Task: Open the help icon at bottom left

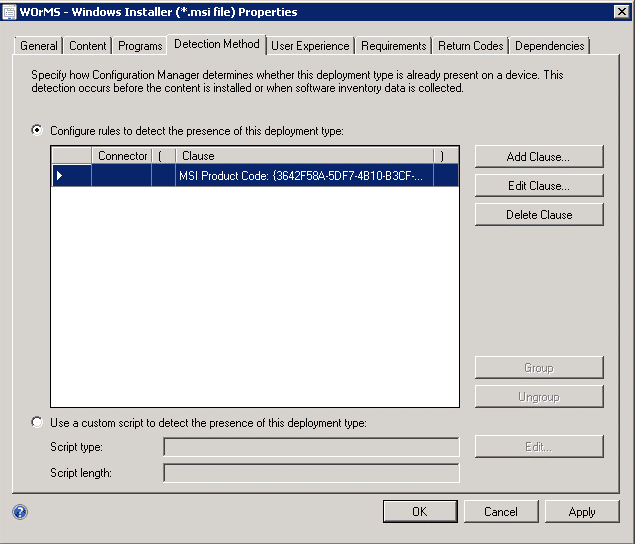Action: coord(20,512)
